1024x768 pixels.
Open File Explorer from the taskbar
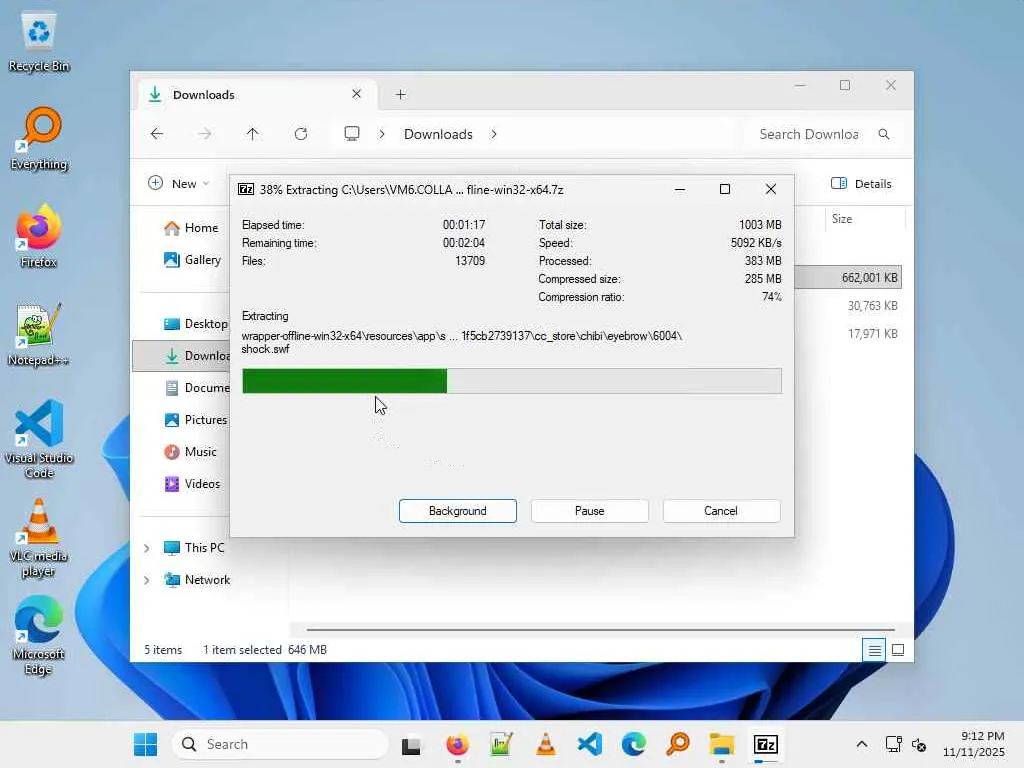[722, 744]
